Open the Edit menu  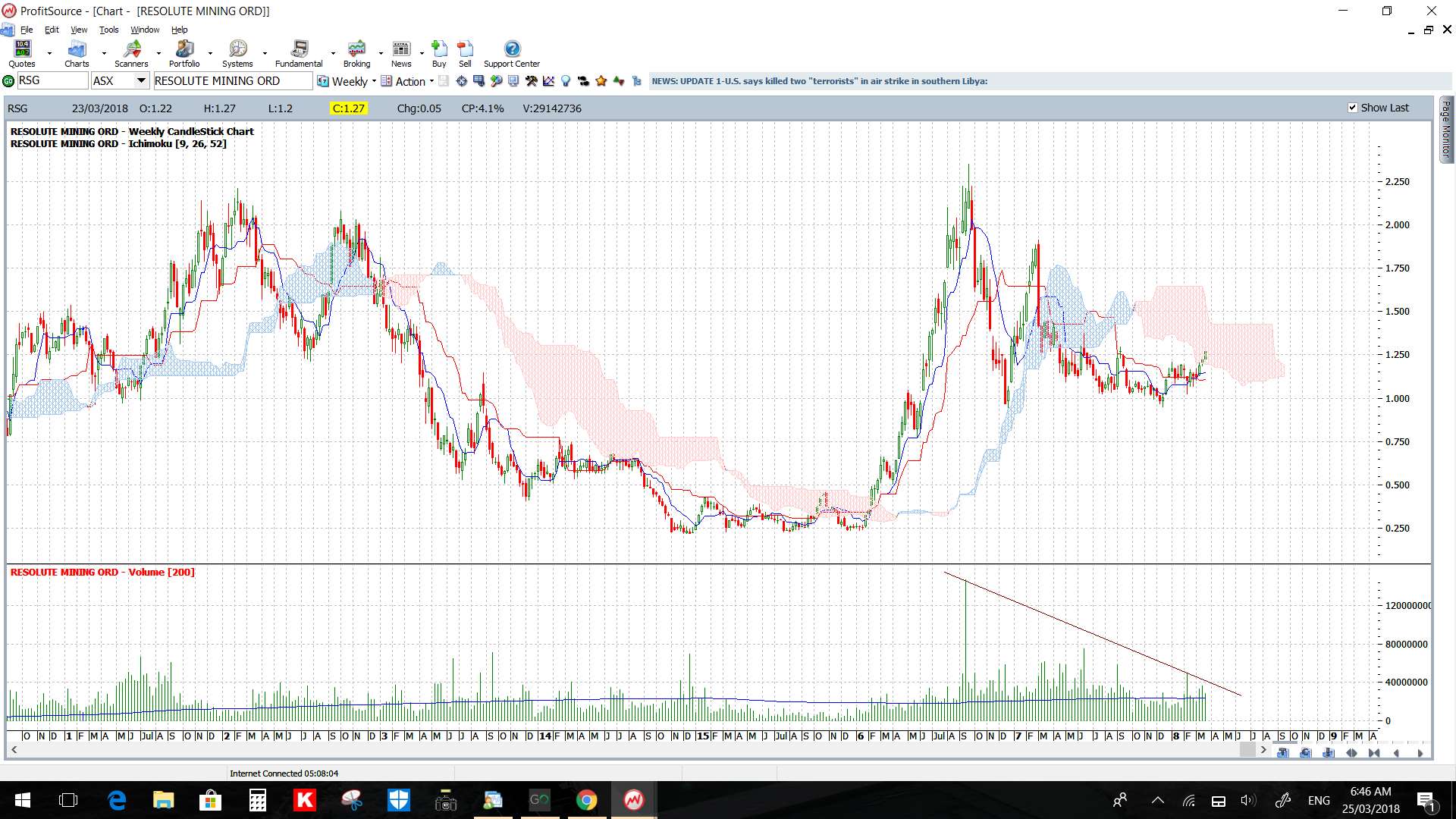click(x=52, y=30)
